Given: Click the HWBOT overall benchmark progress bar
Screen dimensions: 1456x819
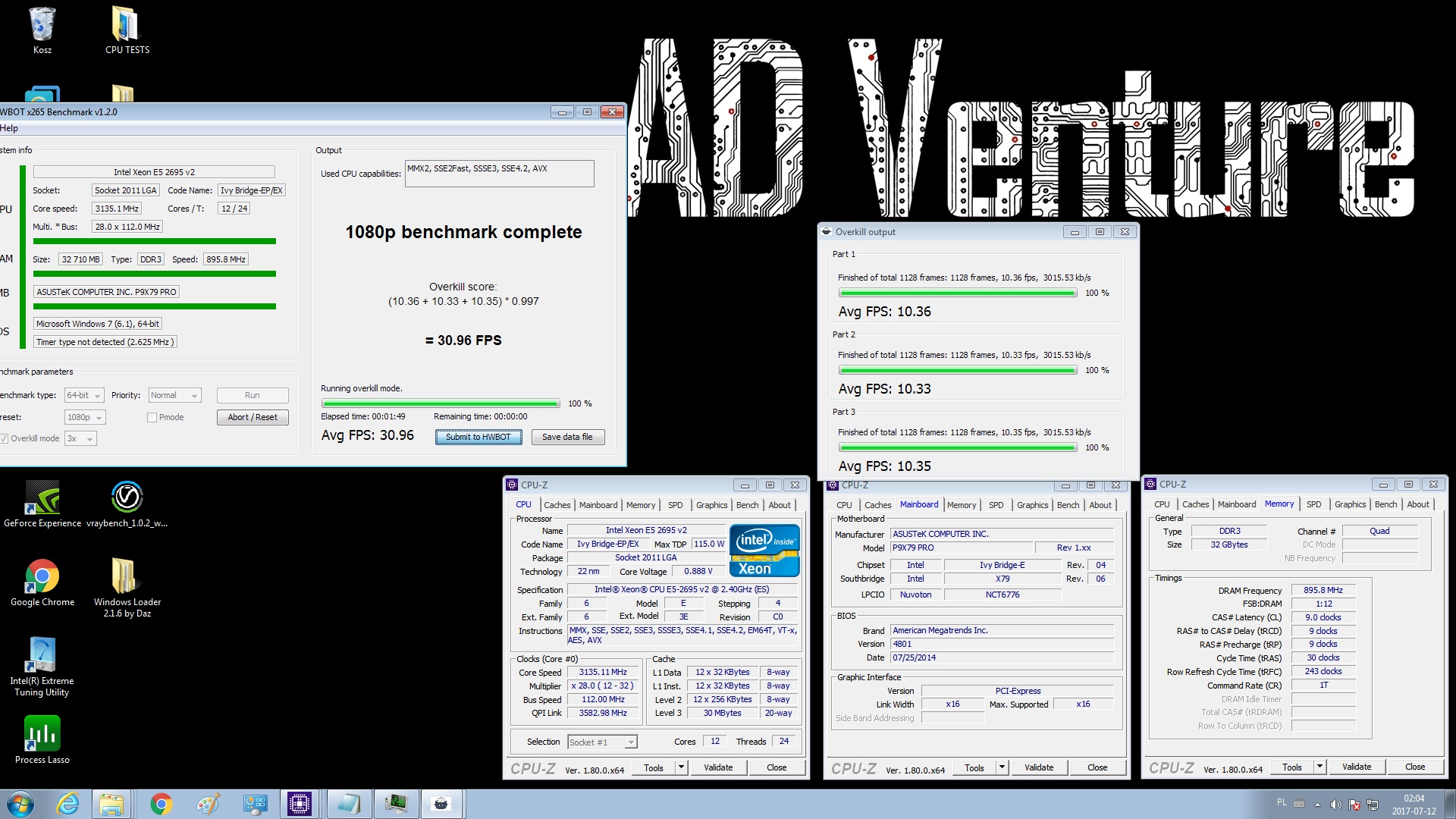Looking at the screenshot, I should pyautogui.click(x=441, y=403).
